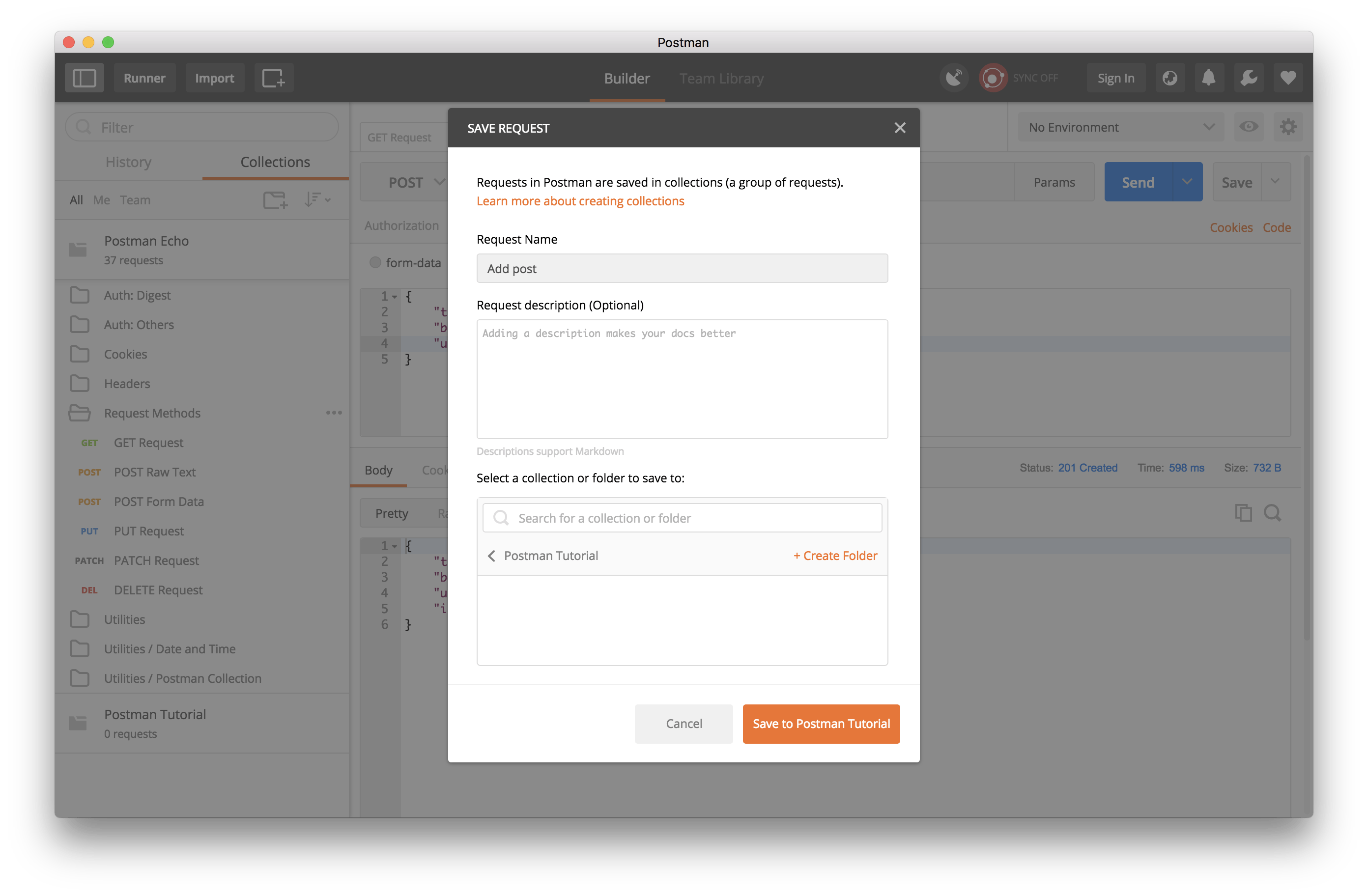Screen dimensions: 1368x896
Task: Collapse line 1 in response viewer
Action: click(x=395, y=546)
